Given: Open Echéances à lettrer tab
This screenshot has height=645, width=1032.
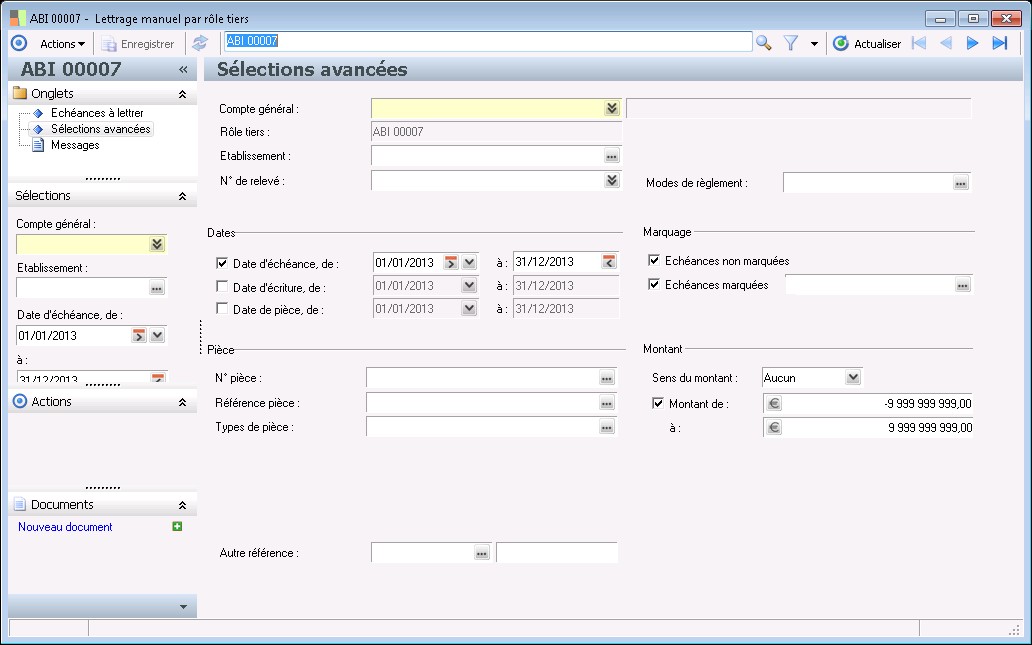Looking at the screenshot, I should click(x=97, y=113).
